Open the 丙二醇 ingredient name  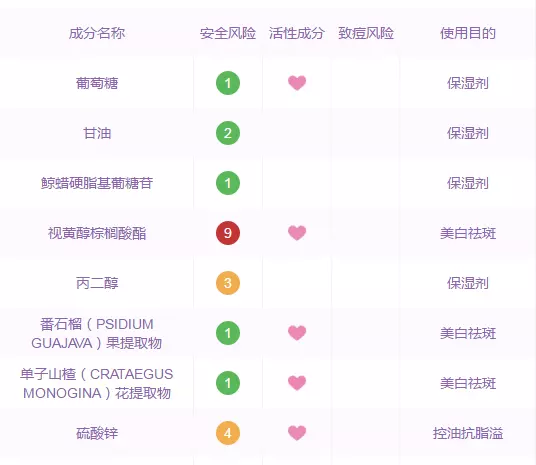[97, 283]
